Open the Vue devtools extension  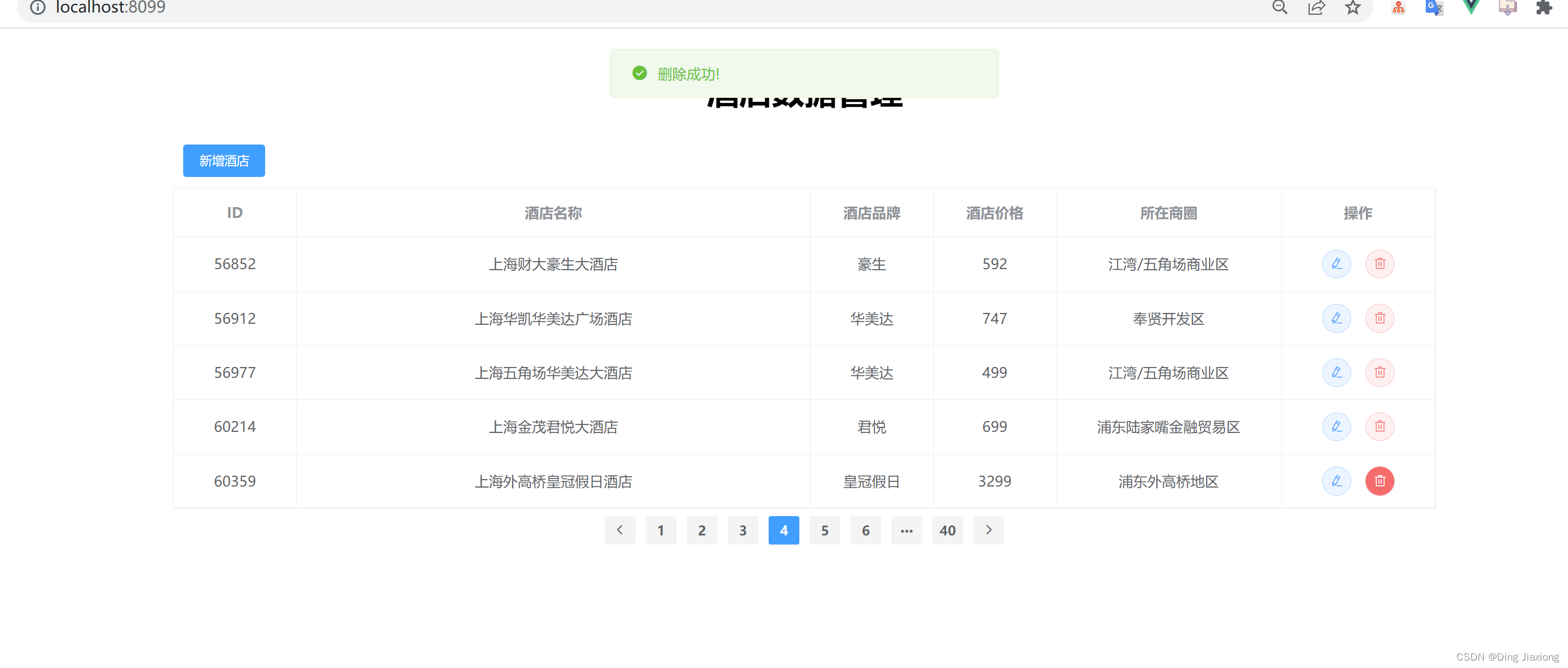pos(1471,7)
